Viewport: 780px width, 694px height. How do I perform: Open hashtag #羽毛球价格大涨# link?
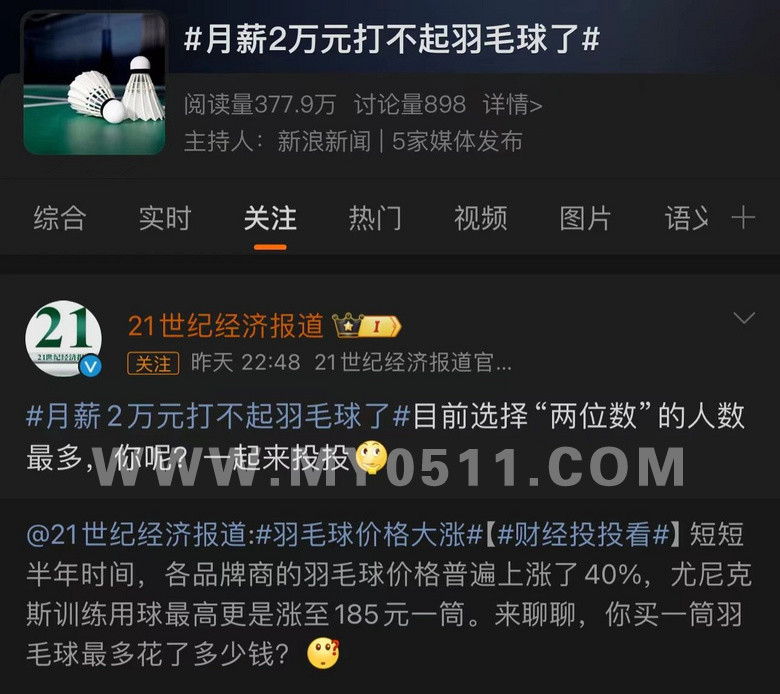point(370,535)
